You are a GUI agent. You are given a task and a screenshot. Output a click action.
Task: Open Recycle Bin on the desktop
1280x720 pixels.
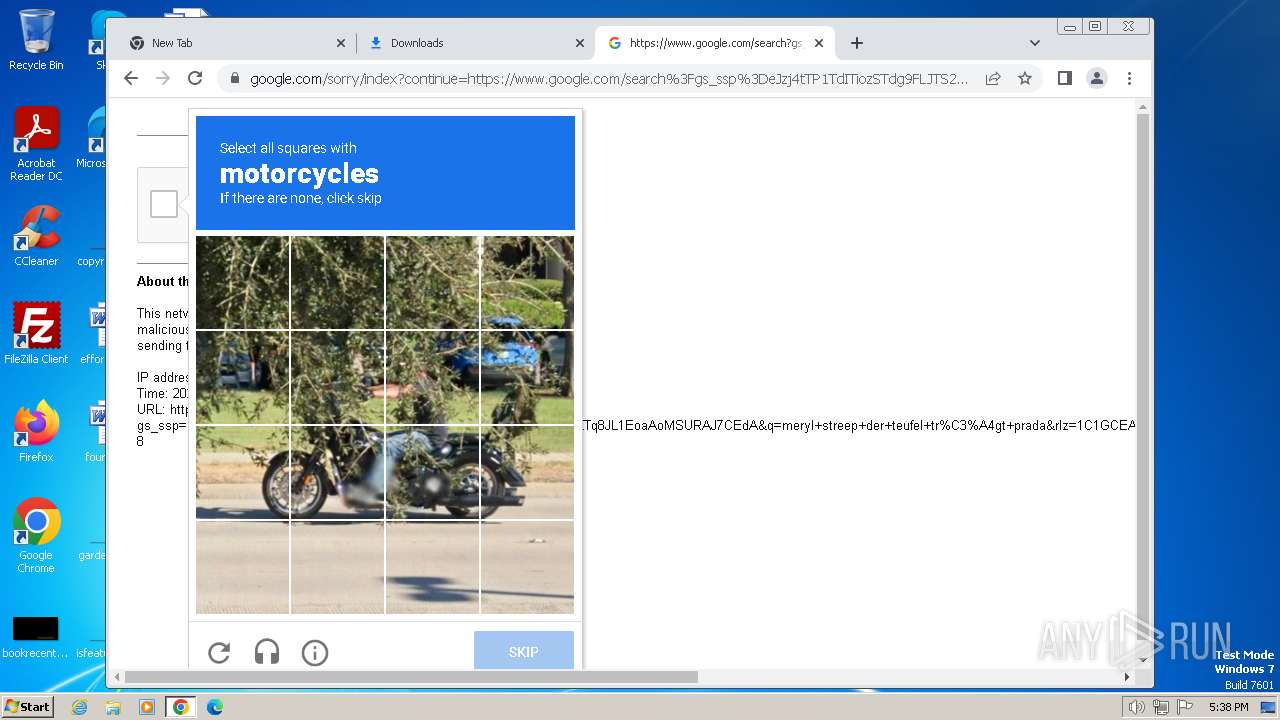(x=36, y=40)
